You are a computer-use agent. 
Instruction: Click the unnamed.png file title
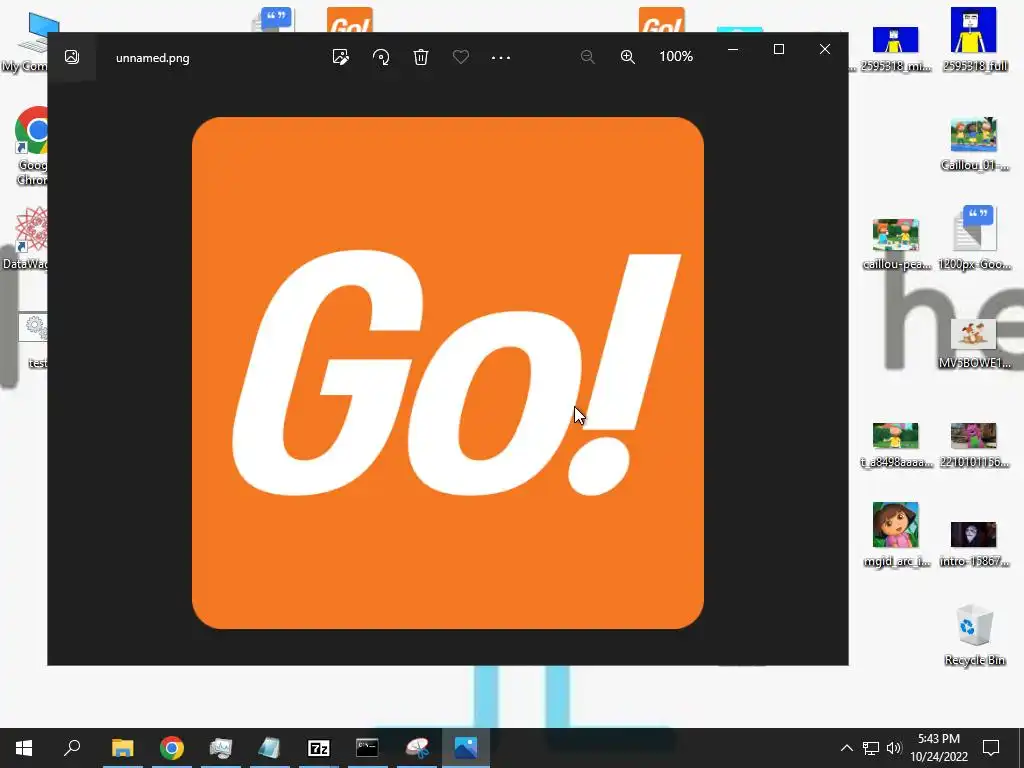point(153,57)
